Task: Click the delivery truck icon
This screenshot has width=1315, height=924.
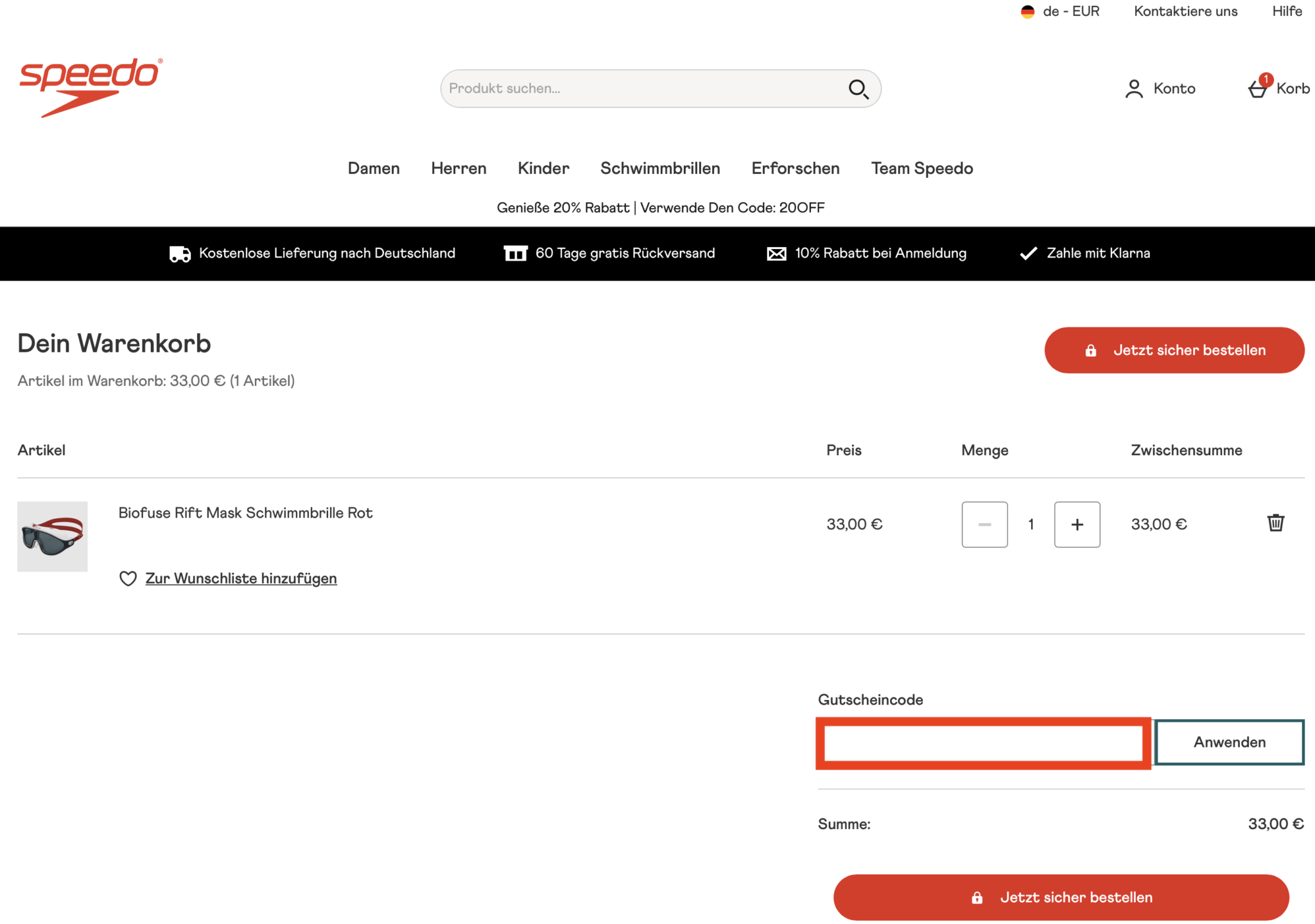Action: [x=180, y=254]
